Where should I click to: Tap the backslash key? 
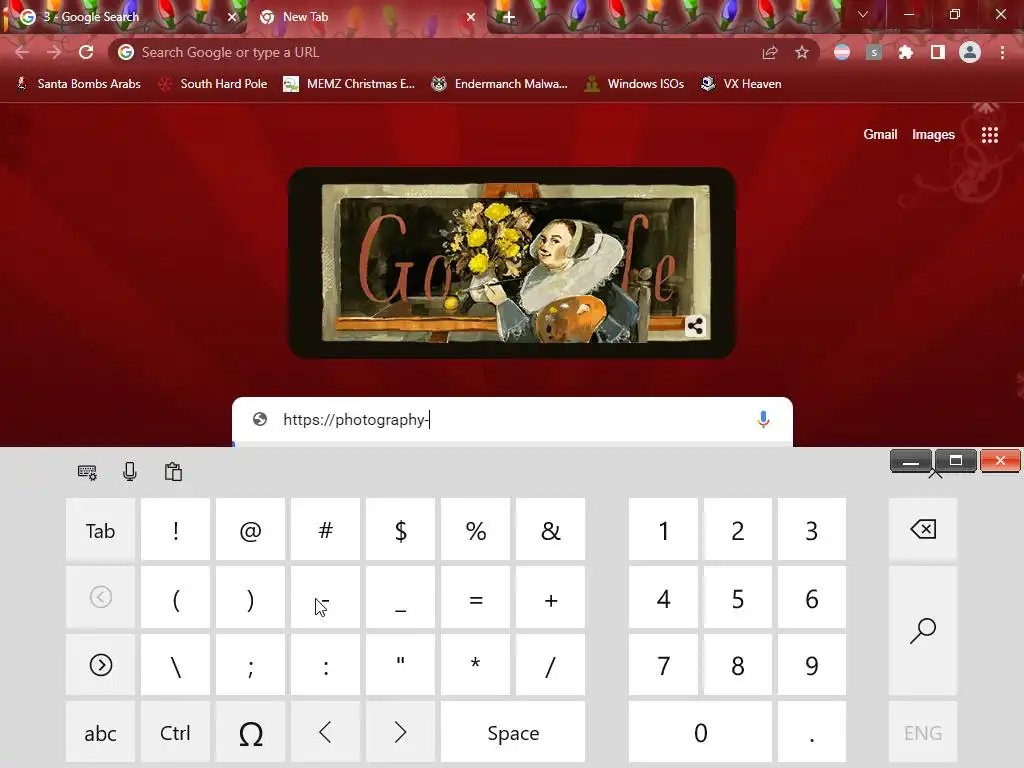point(175,665)
